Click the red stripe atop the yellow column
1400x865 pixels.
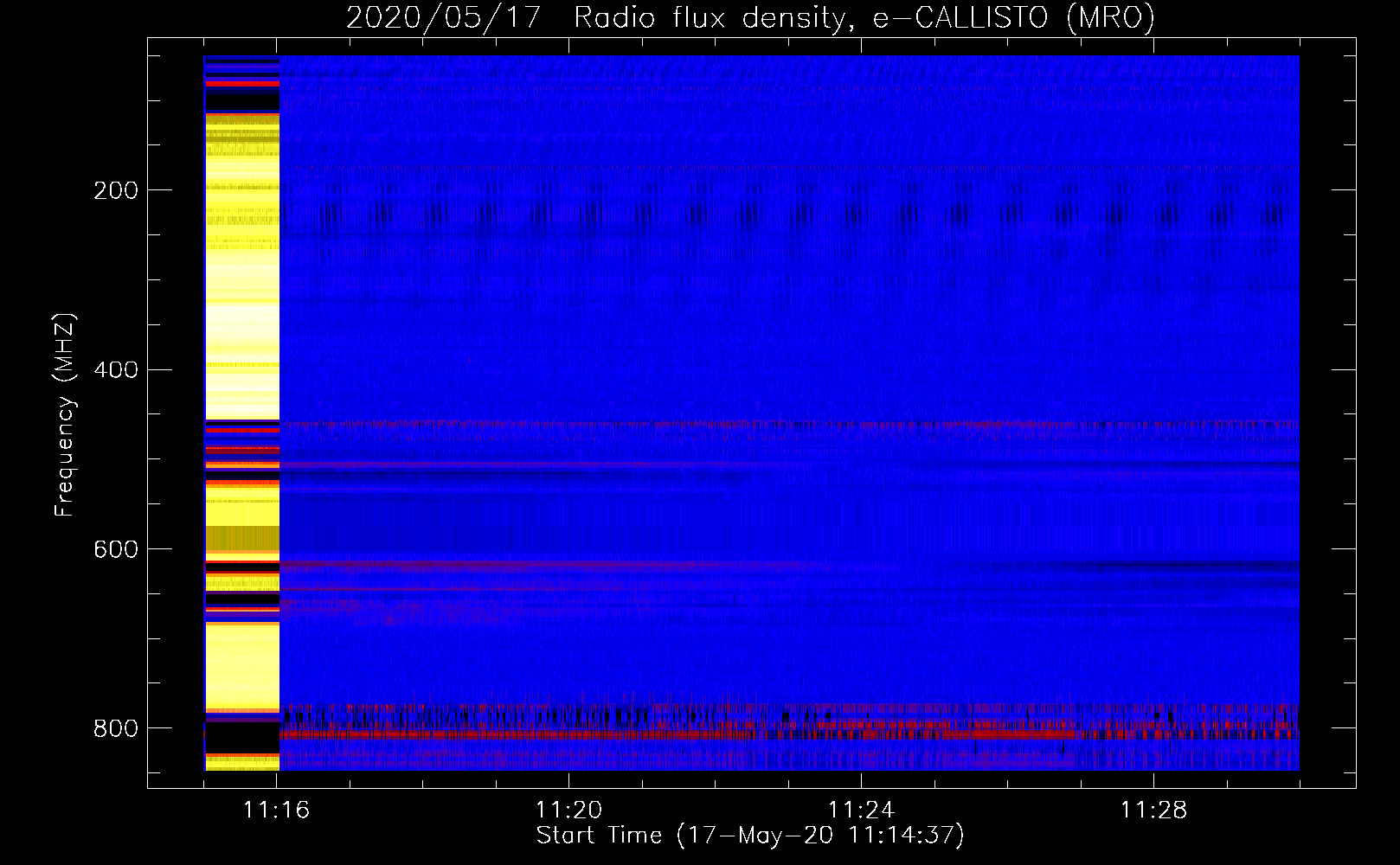pyautogui.click(x=242, y=83)
